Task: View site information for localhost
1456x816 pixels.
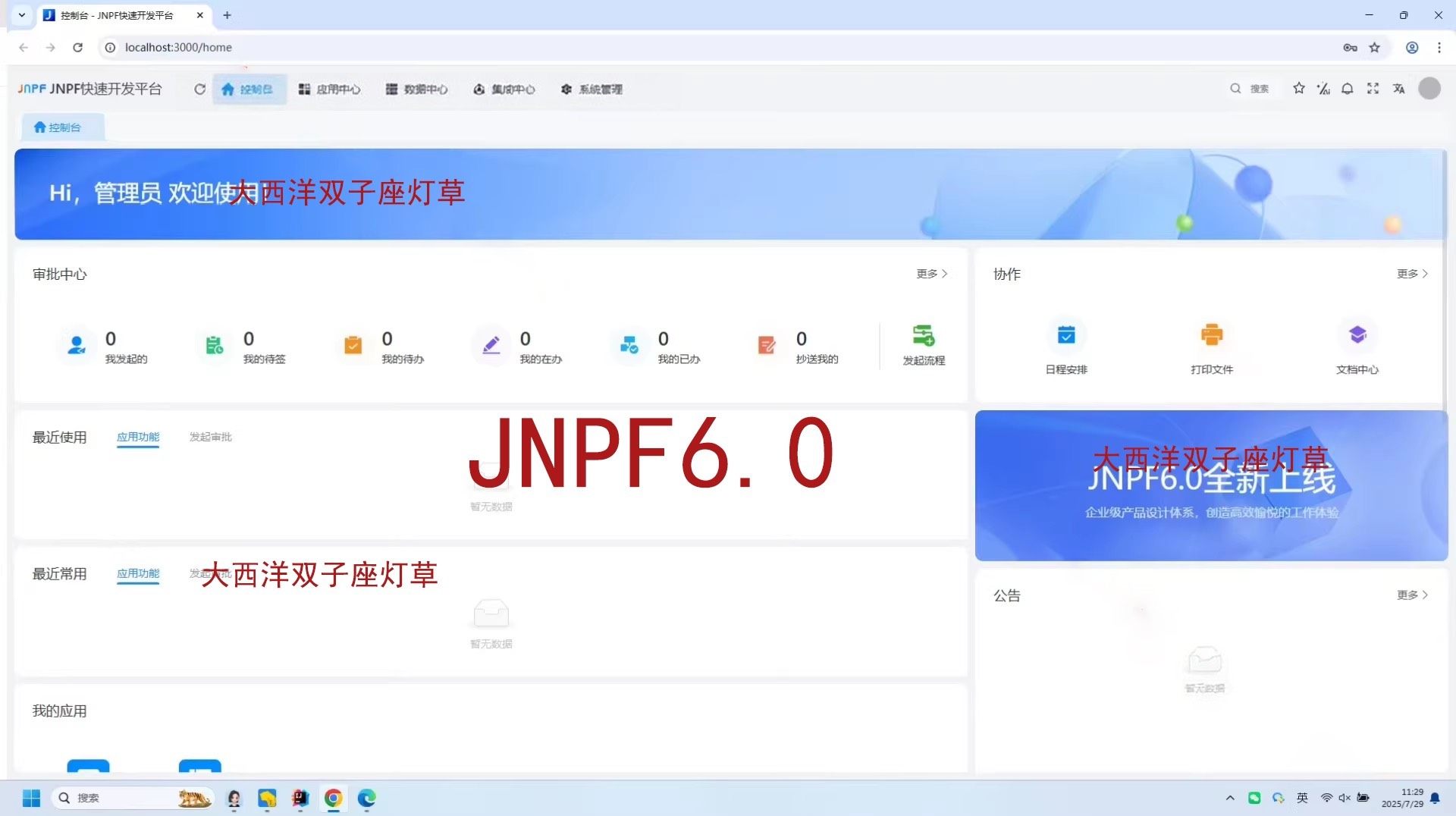Action: click(x=110, y=47)
